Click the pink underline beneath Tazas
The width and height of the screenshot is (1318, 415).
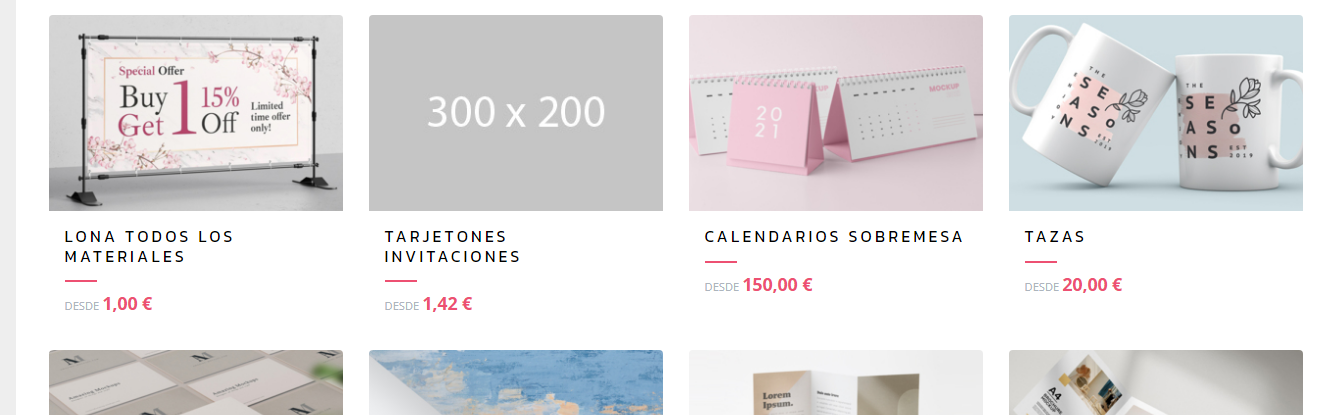coord(1040,262)
